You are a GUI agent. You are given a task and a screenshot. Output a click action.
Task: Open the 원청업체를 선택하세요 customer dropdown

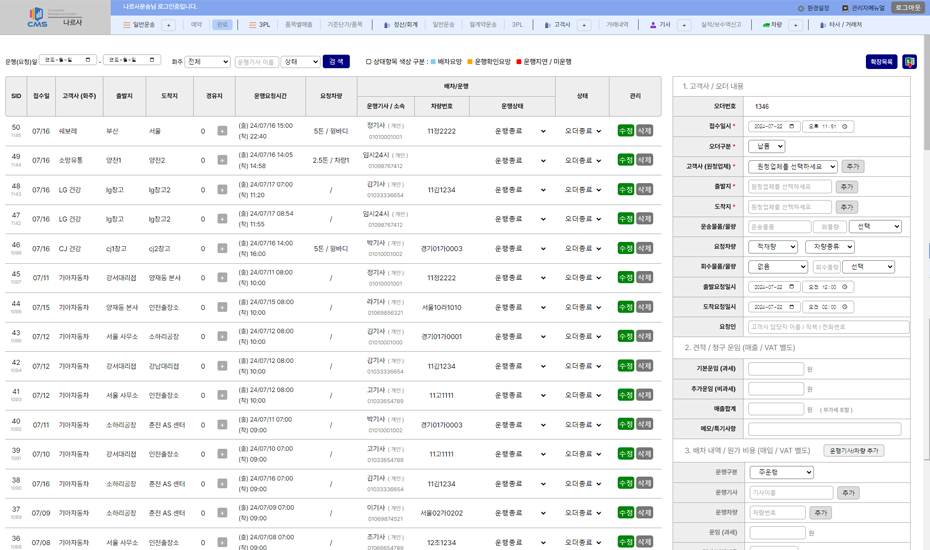[x=793, y=167]
